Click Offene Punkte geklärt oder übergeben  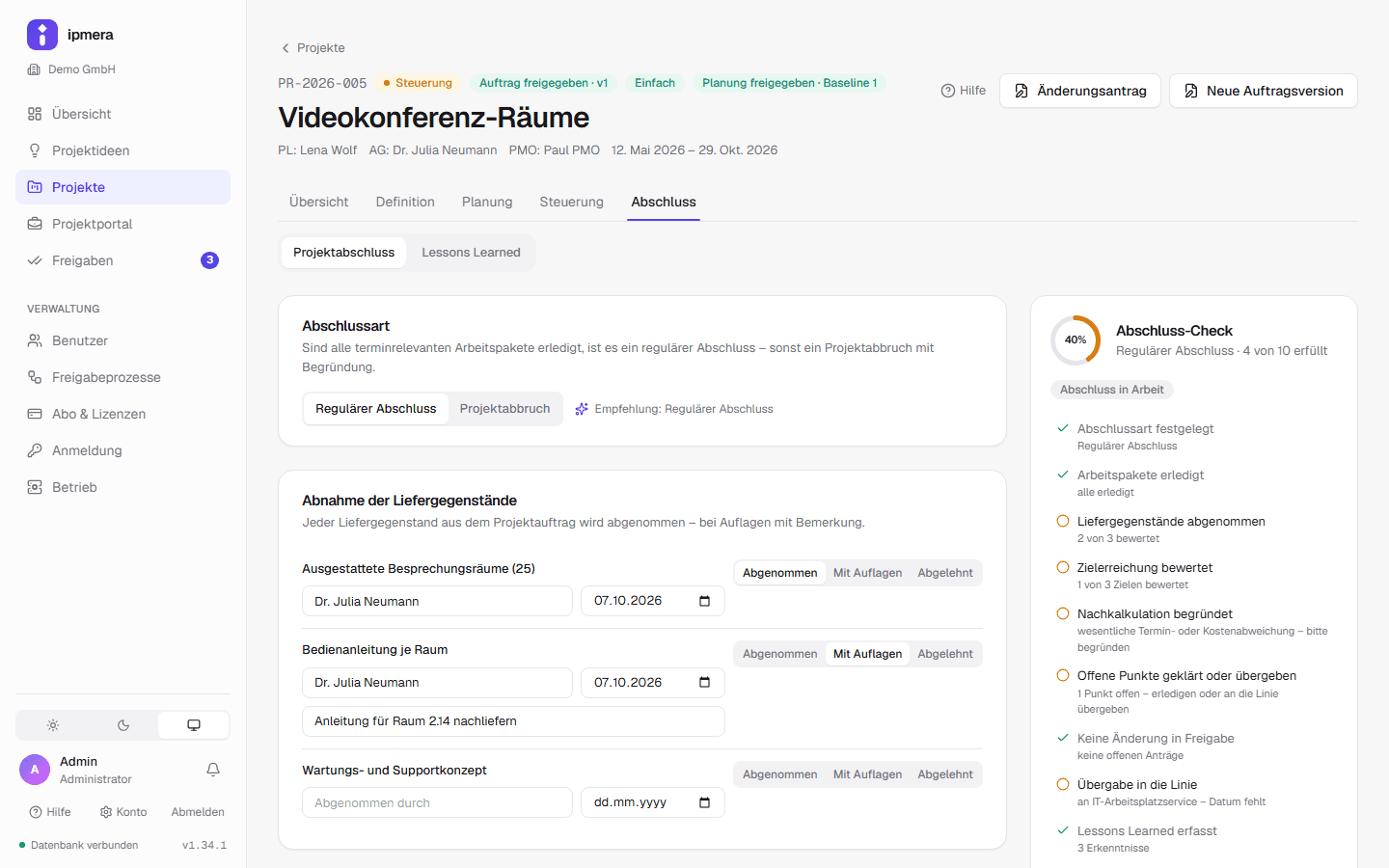tap(1196, 692)
